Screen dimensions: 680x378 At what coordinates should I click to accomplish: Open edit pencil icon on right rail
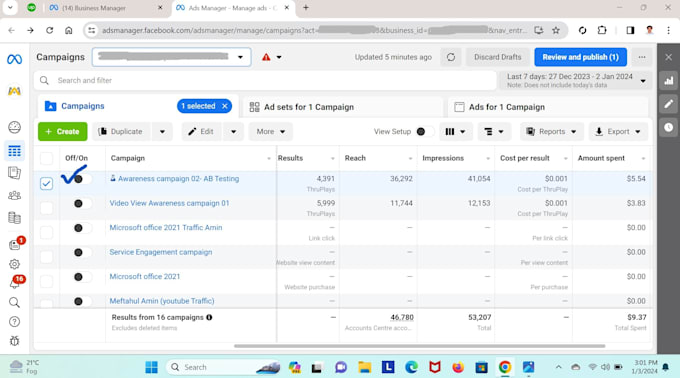click(x=669, y=104)
